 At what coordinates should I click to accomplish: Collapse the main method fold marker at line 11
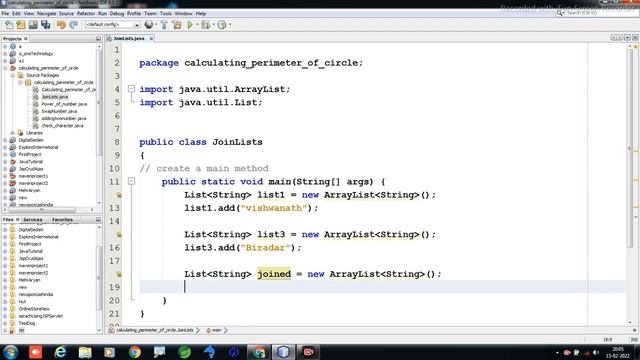pyautogui.click(x=131, y=181)
